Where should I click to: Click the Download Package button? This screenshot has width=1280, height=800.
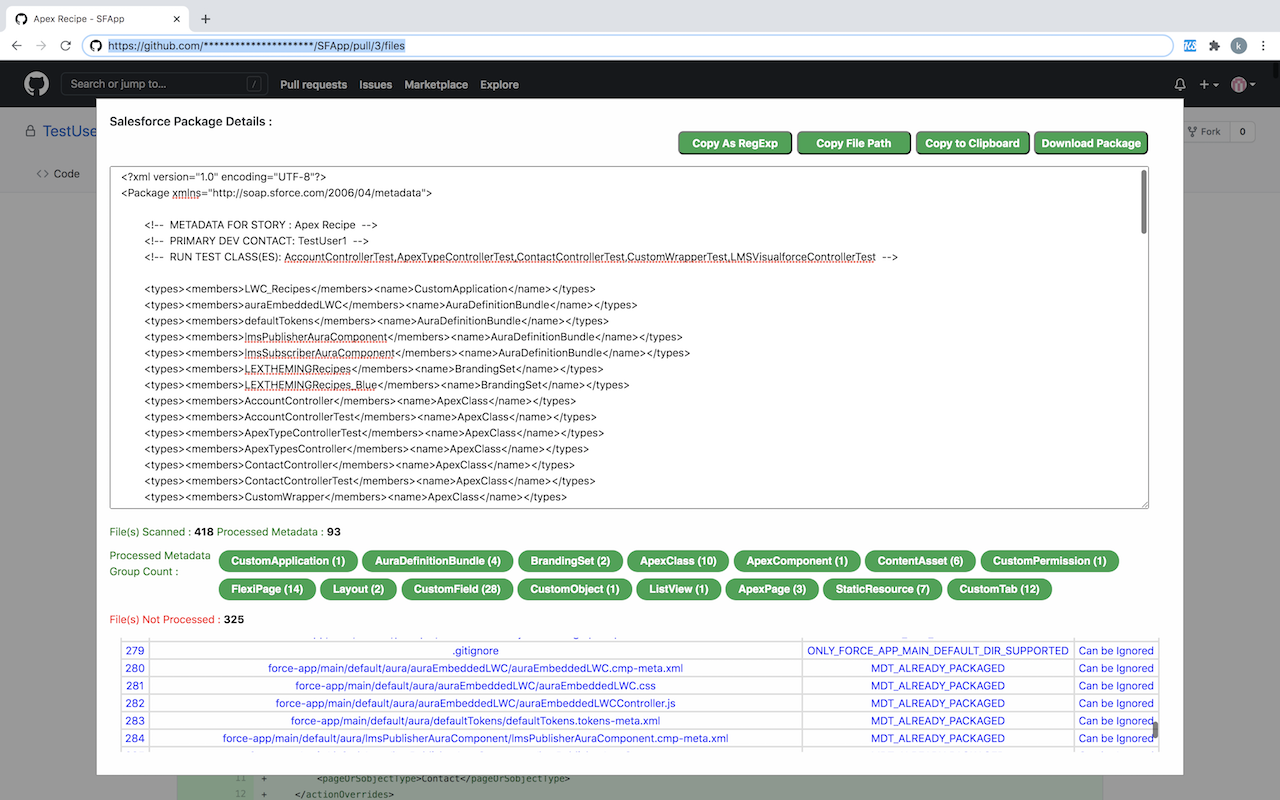pyautogui.click(x=1091, y=142)
